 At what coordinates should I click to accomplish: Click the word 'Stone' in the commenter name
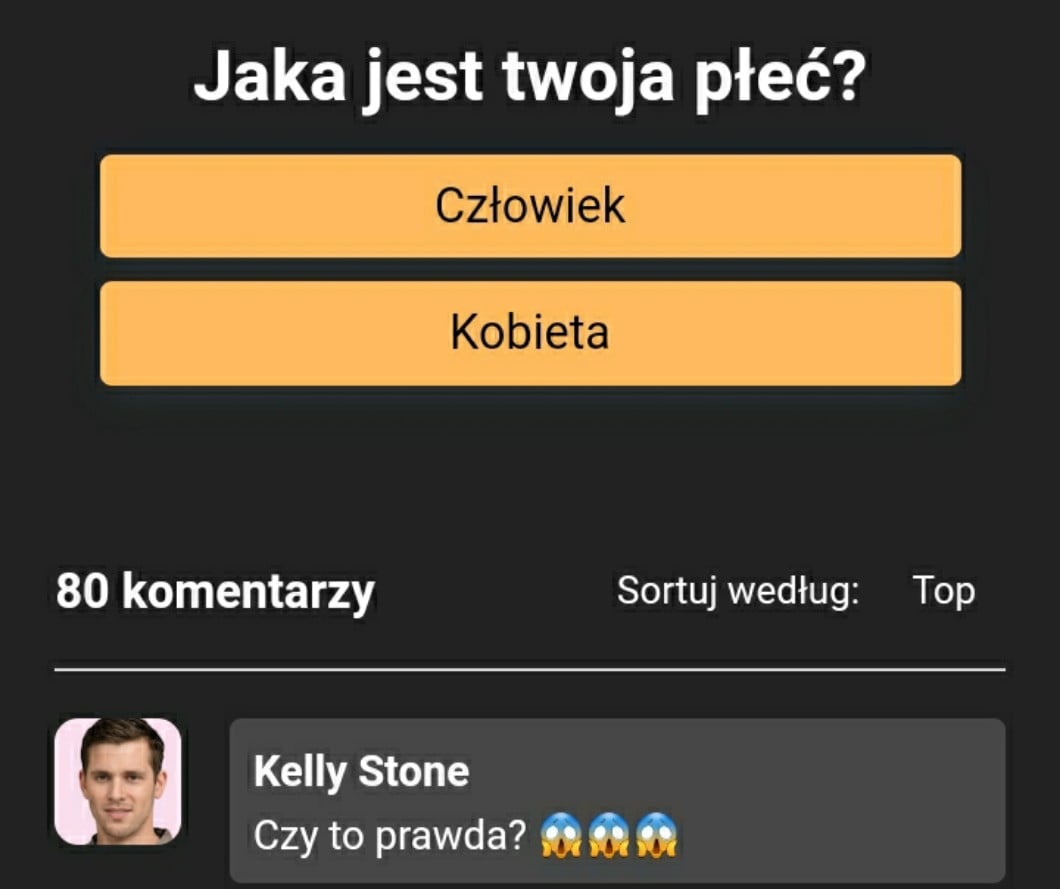[414, 771]
